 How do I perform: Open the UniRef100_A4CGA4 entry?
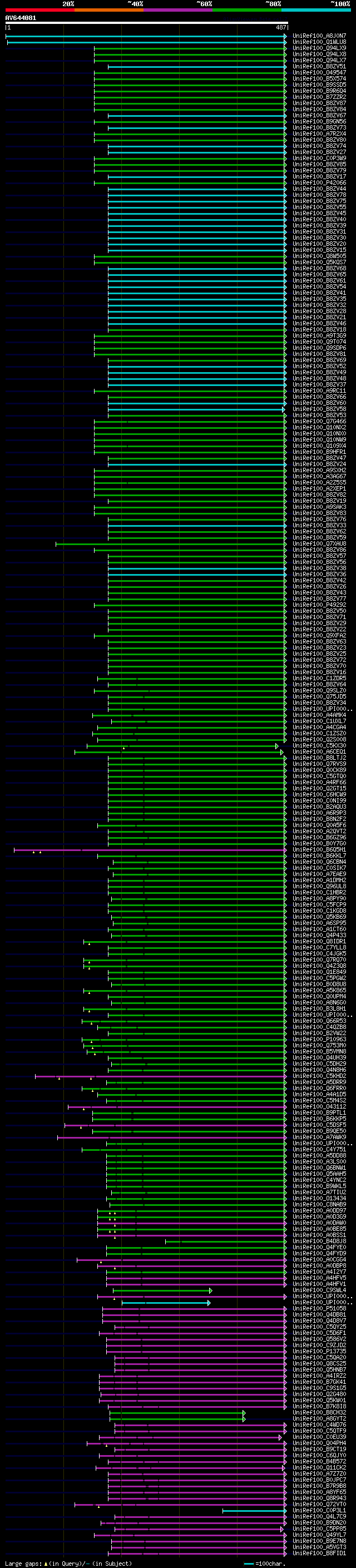(x=319, y=728)
